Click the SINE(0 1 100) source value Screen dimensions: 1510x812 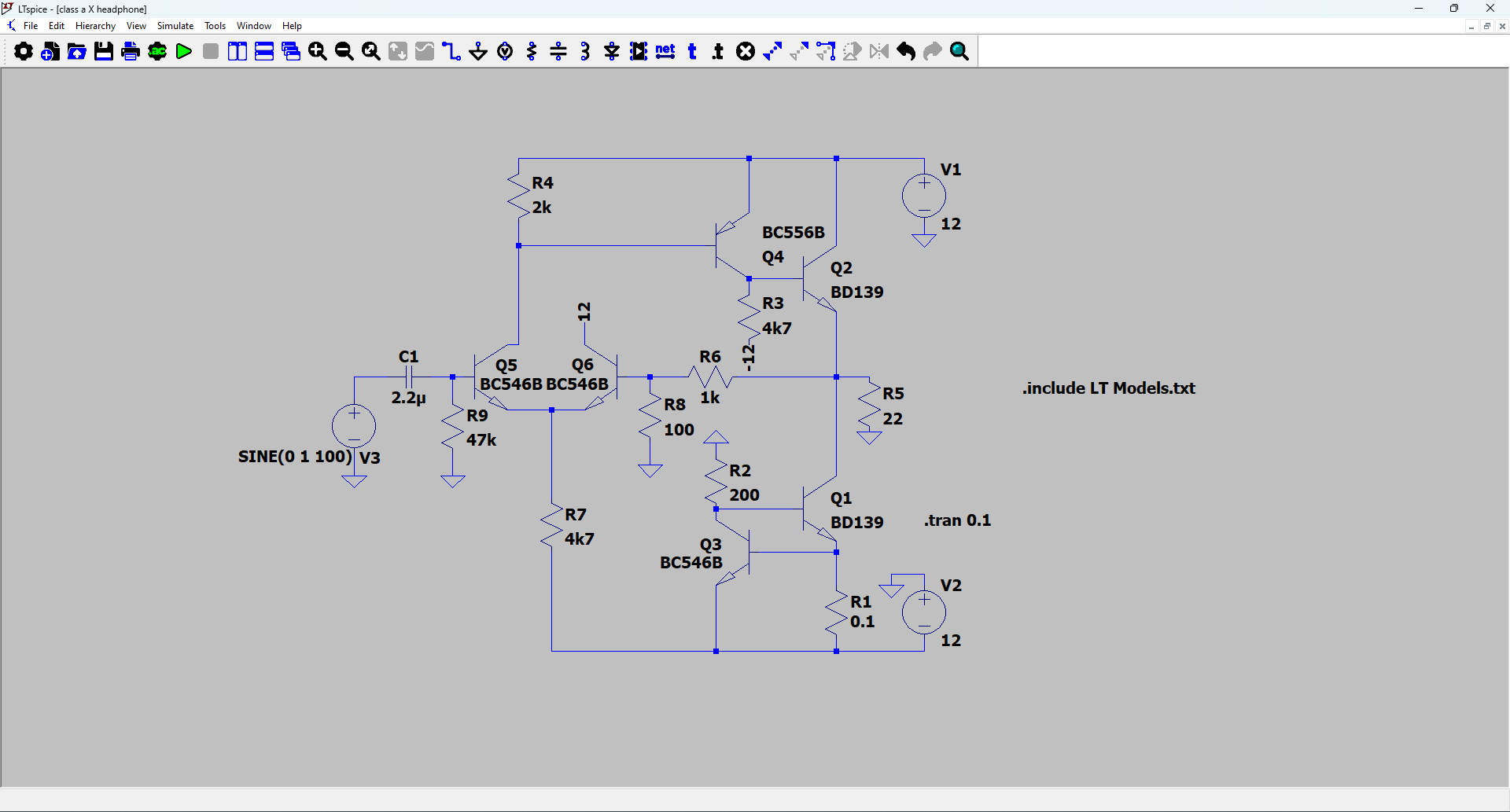(295, 457)
